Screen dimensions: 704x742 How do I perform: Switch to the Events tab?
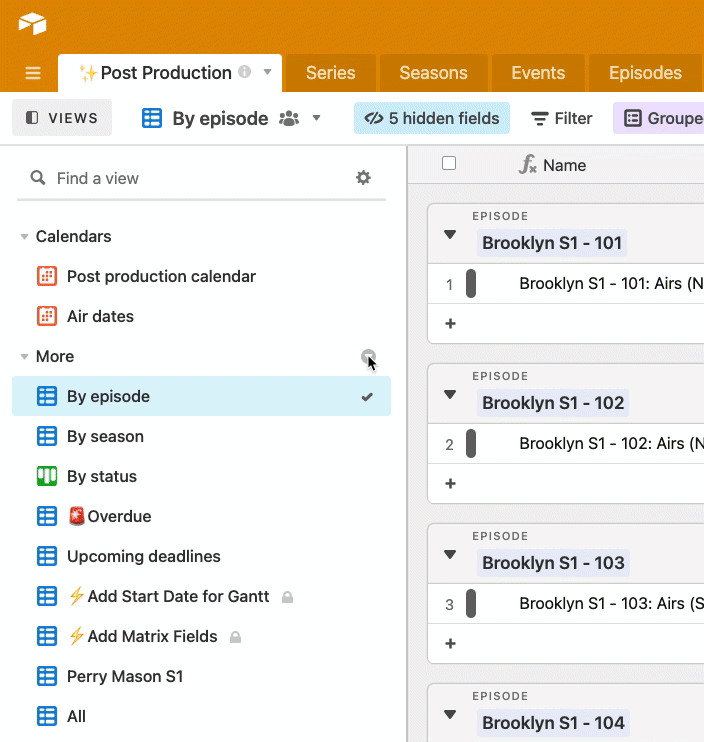(538, 73)
